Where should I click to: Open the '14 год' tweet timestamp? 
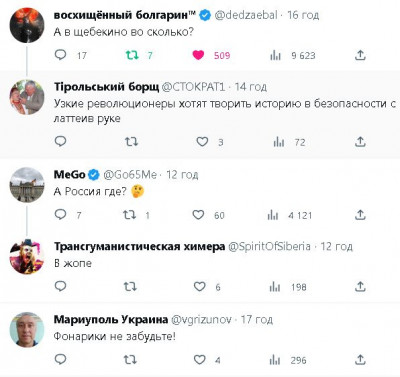[x=251, y=87]
